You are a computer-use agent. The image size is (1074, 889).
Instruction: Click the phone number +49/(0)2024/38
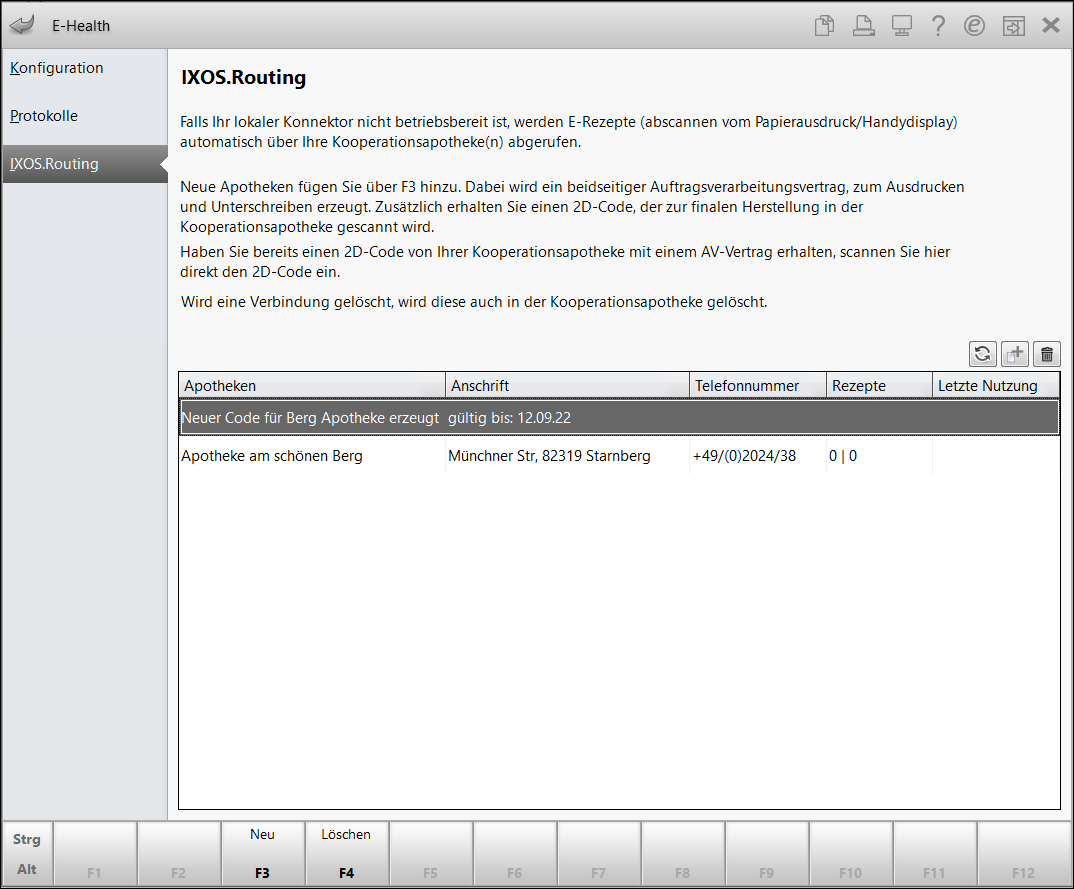744,456
